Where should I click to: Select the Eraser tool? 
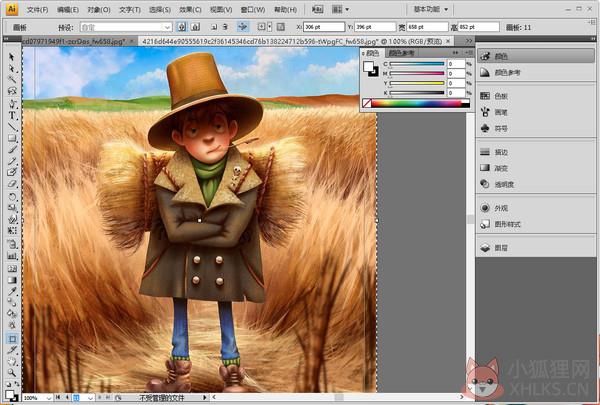coord(12,184)
